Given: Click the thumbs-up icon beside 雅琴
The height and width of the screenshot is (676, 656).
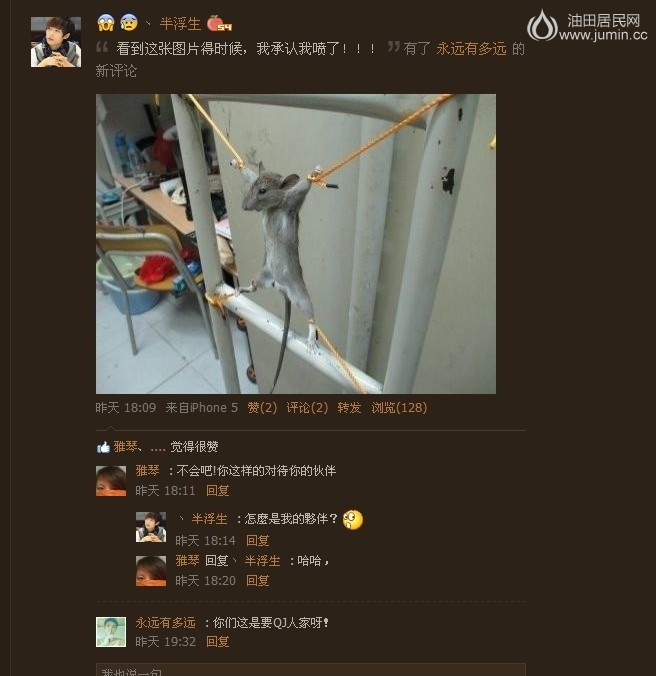Looking at the screenshot, I should [103, 447].
